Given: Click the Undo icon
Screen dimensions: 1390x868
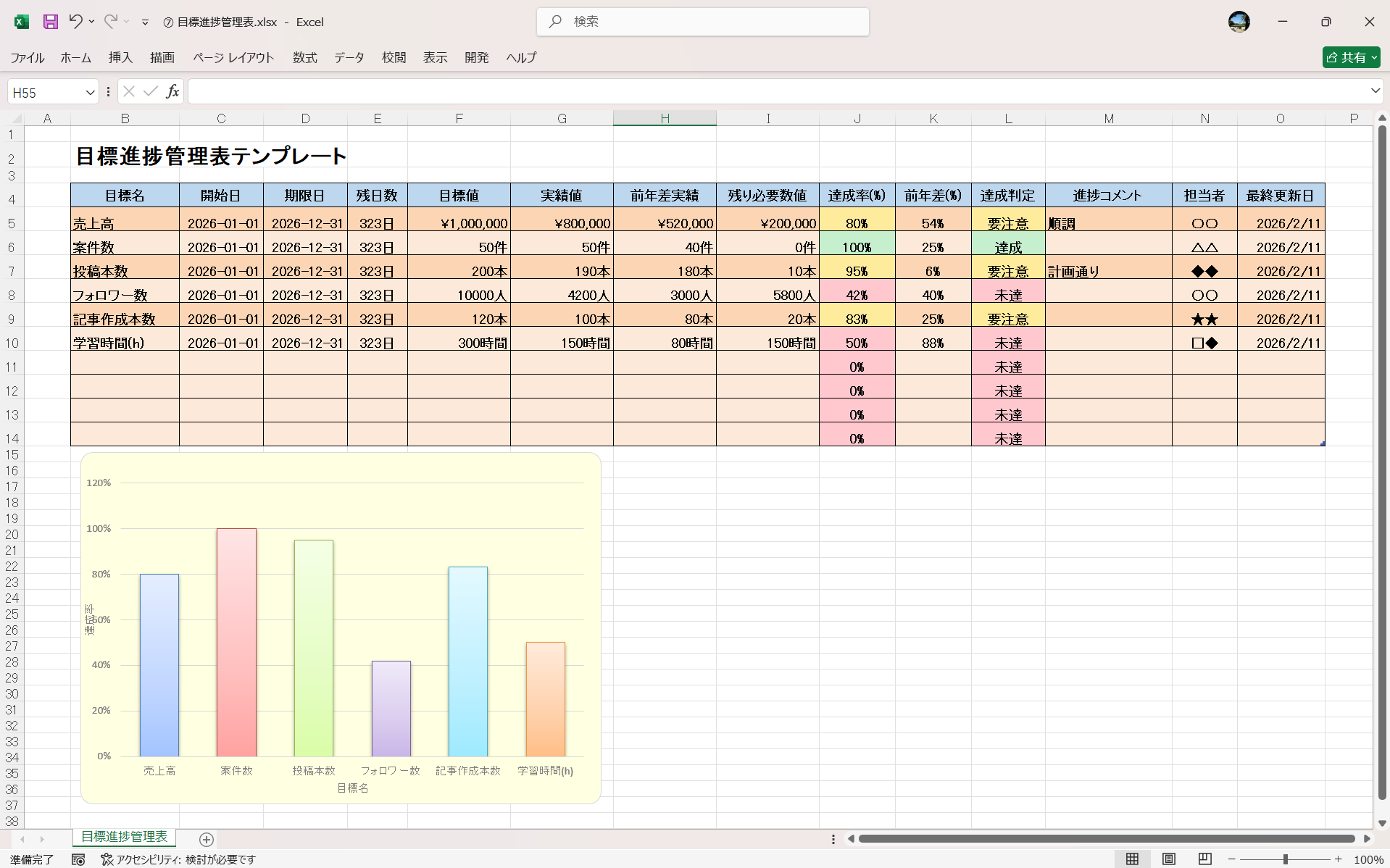Looking at the screenshot, I should tap(75, 22).
